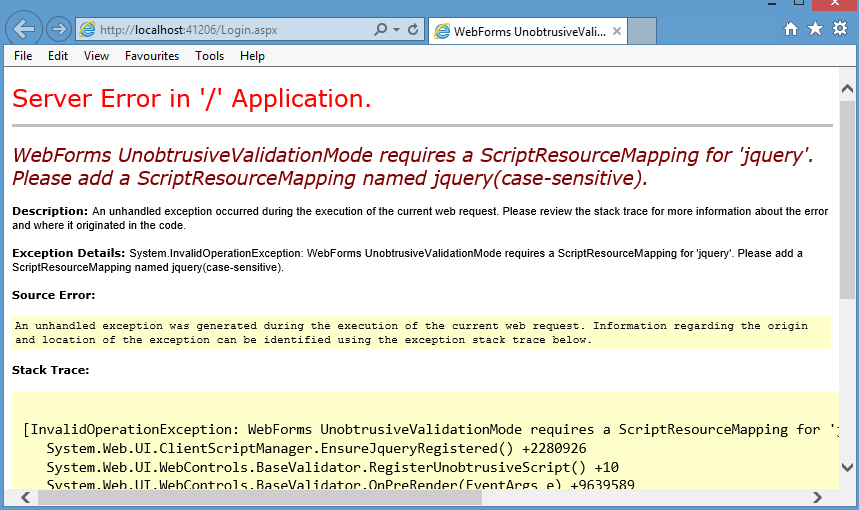
Task: Click the 'Server Error in '/' Application.' heading
Action: (x=192, y=99)
